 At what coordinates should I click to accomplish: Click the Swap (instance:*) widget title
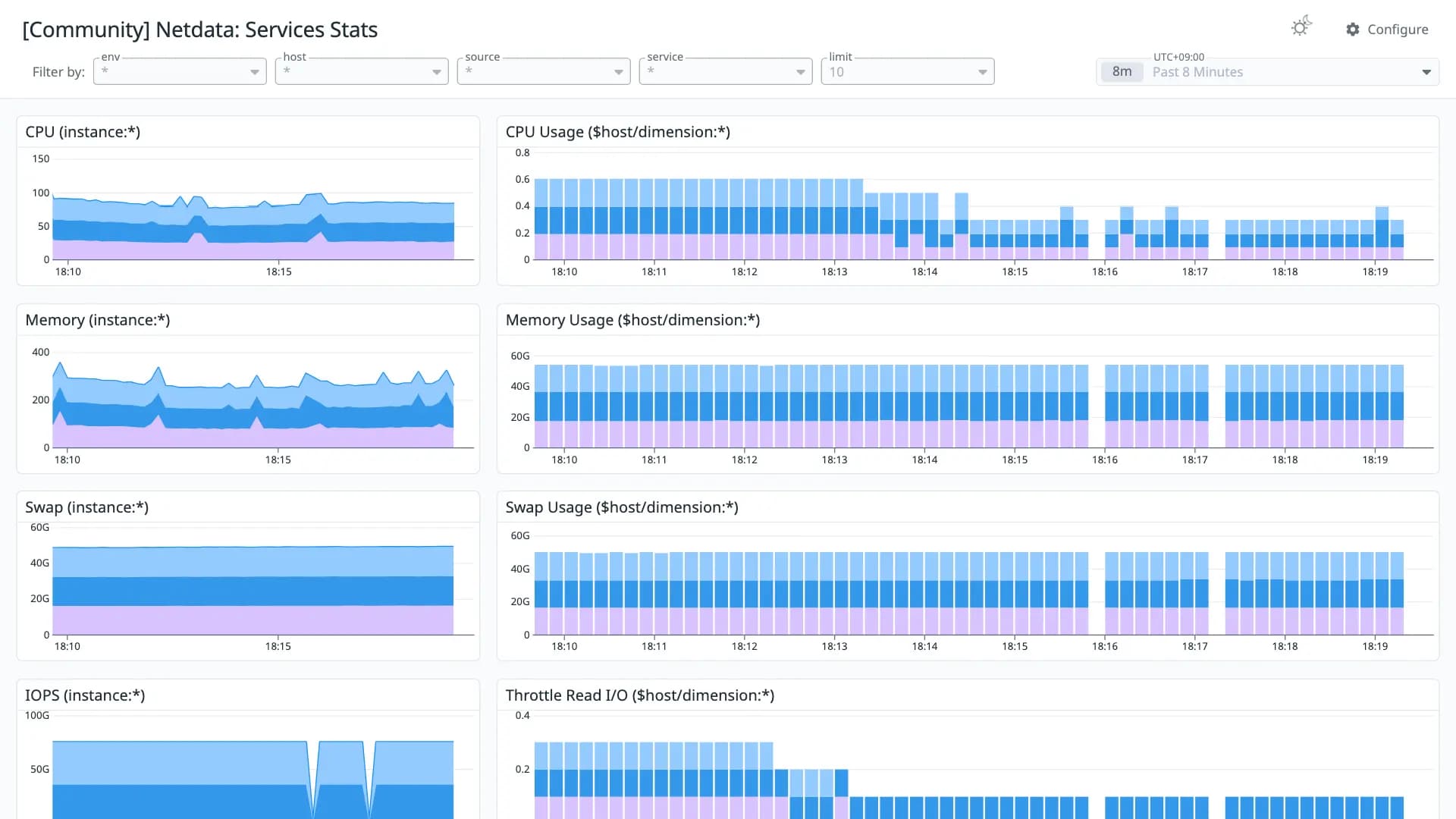(86, 507)
